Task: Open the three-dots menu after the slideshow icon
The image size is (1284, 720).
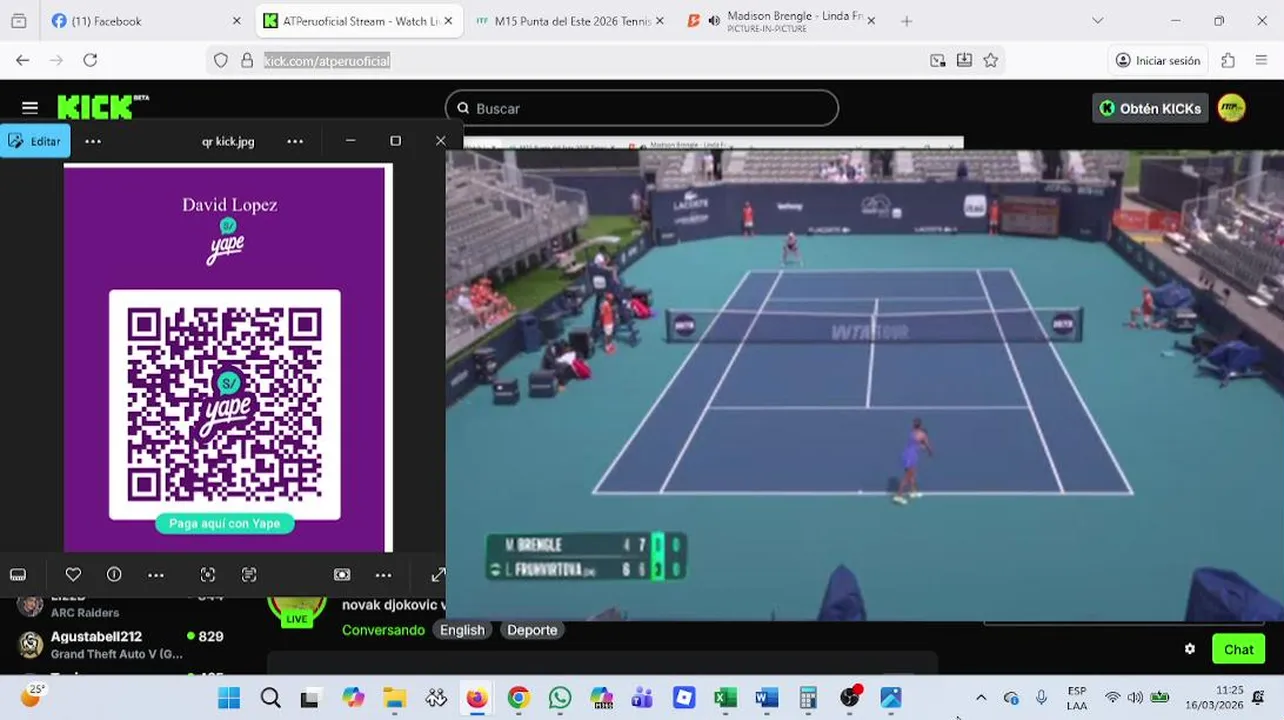Action: pyautogui.click(x=384, y=575)
